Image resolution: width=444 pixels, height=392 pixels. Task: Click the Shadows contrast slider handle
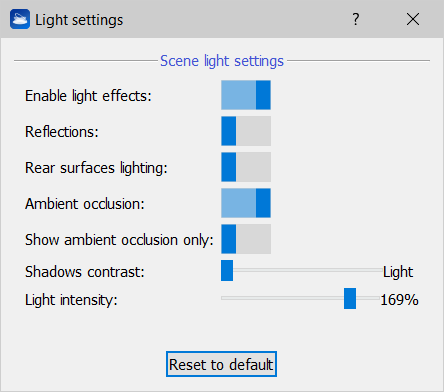click(227, 270)
